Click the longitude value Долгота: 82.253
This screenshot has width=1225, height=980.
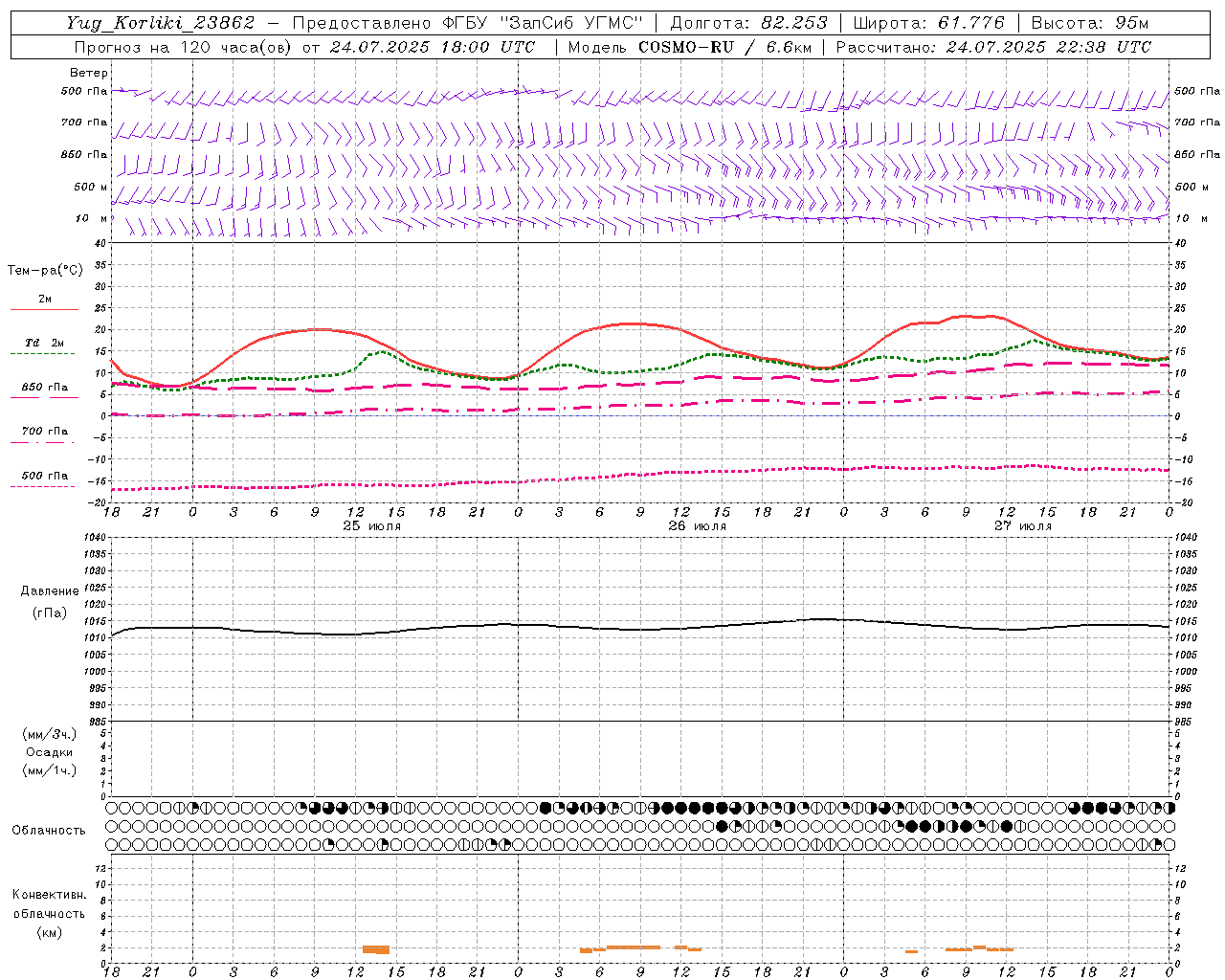[x=748, y=23]
